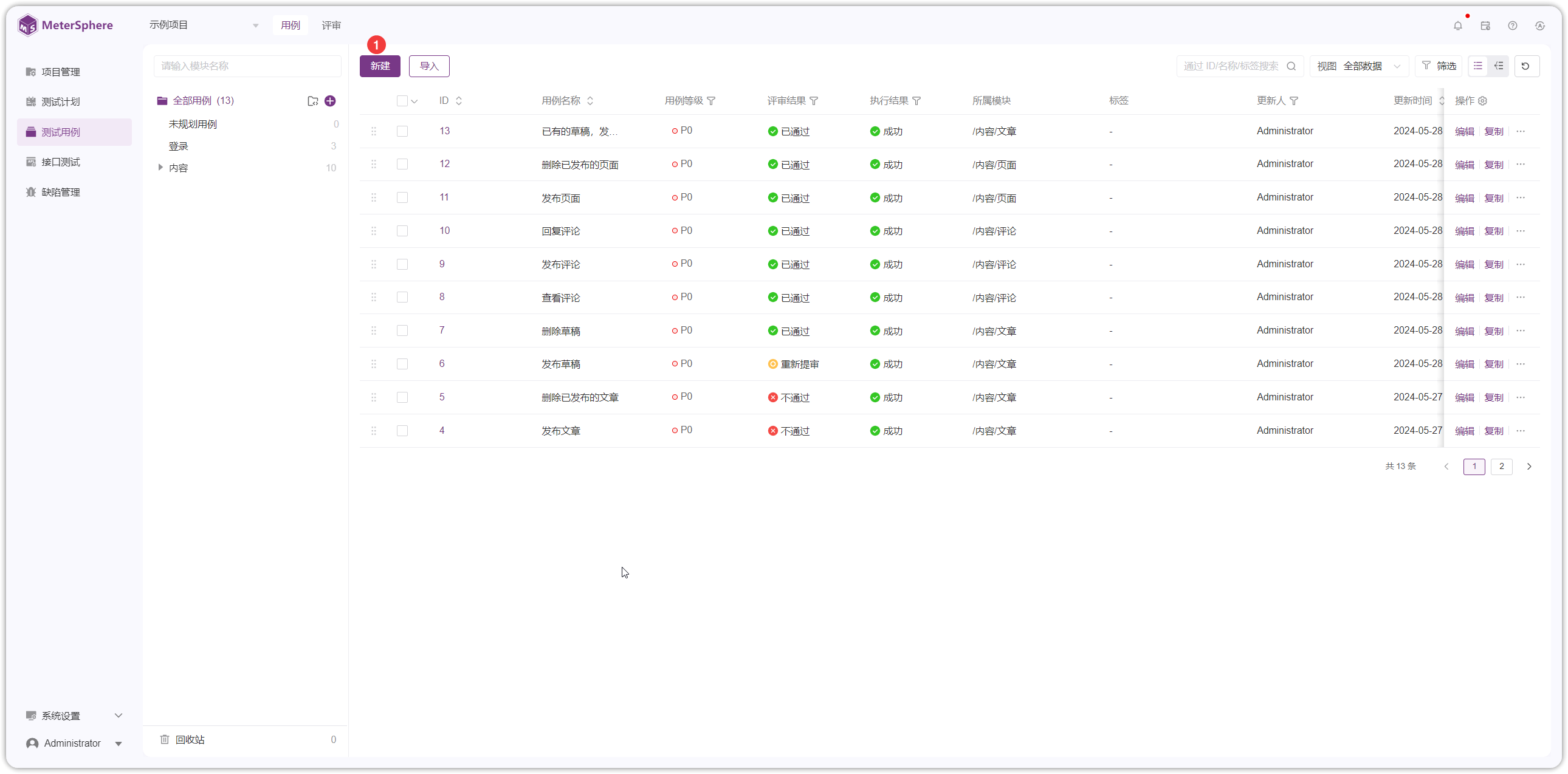Click the language switch icon in the header
Screen dimensions: 1568x774
click(1540, 26)
